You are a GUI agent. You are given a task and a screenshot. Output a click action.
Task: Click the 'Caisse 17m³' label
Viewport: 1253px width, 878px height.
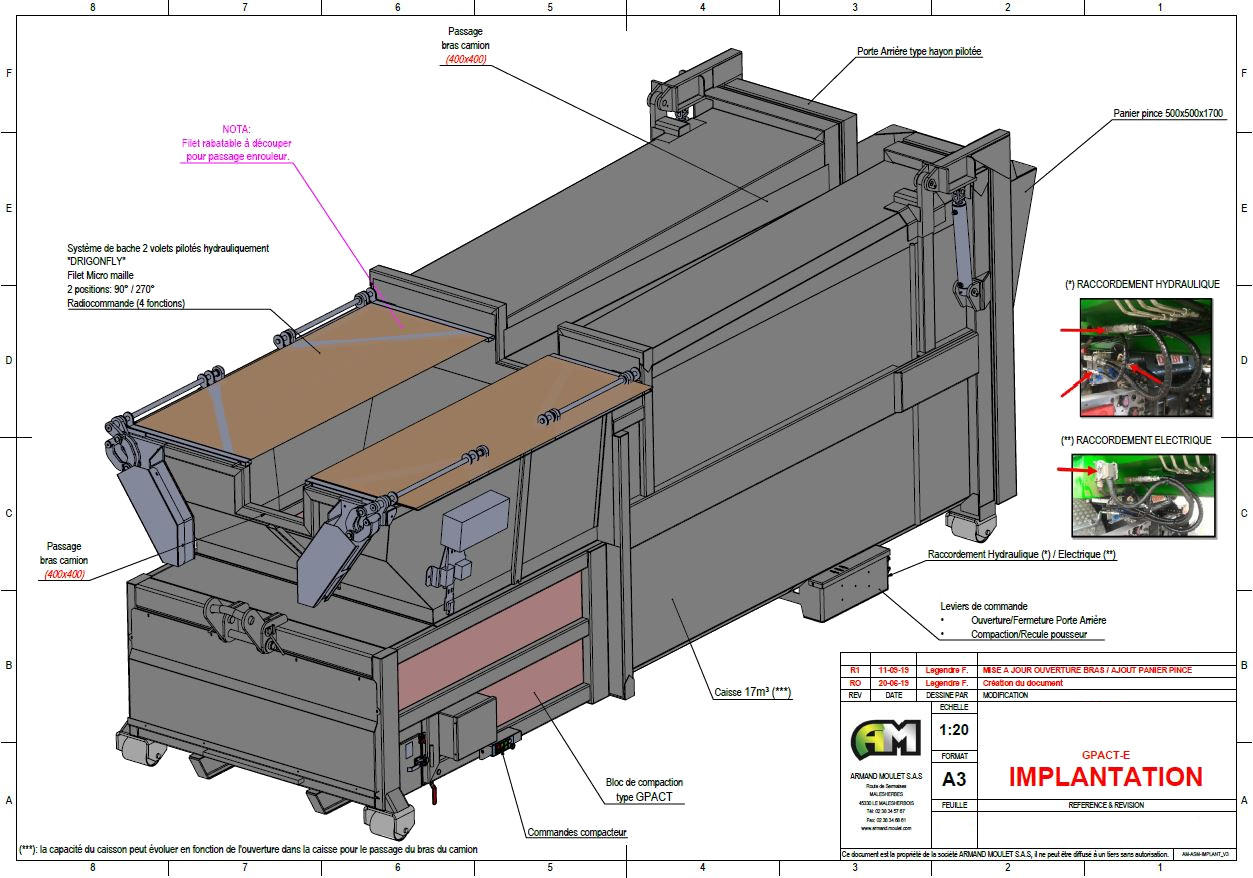pos(752,692)
